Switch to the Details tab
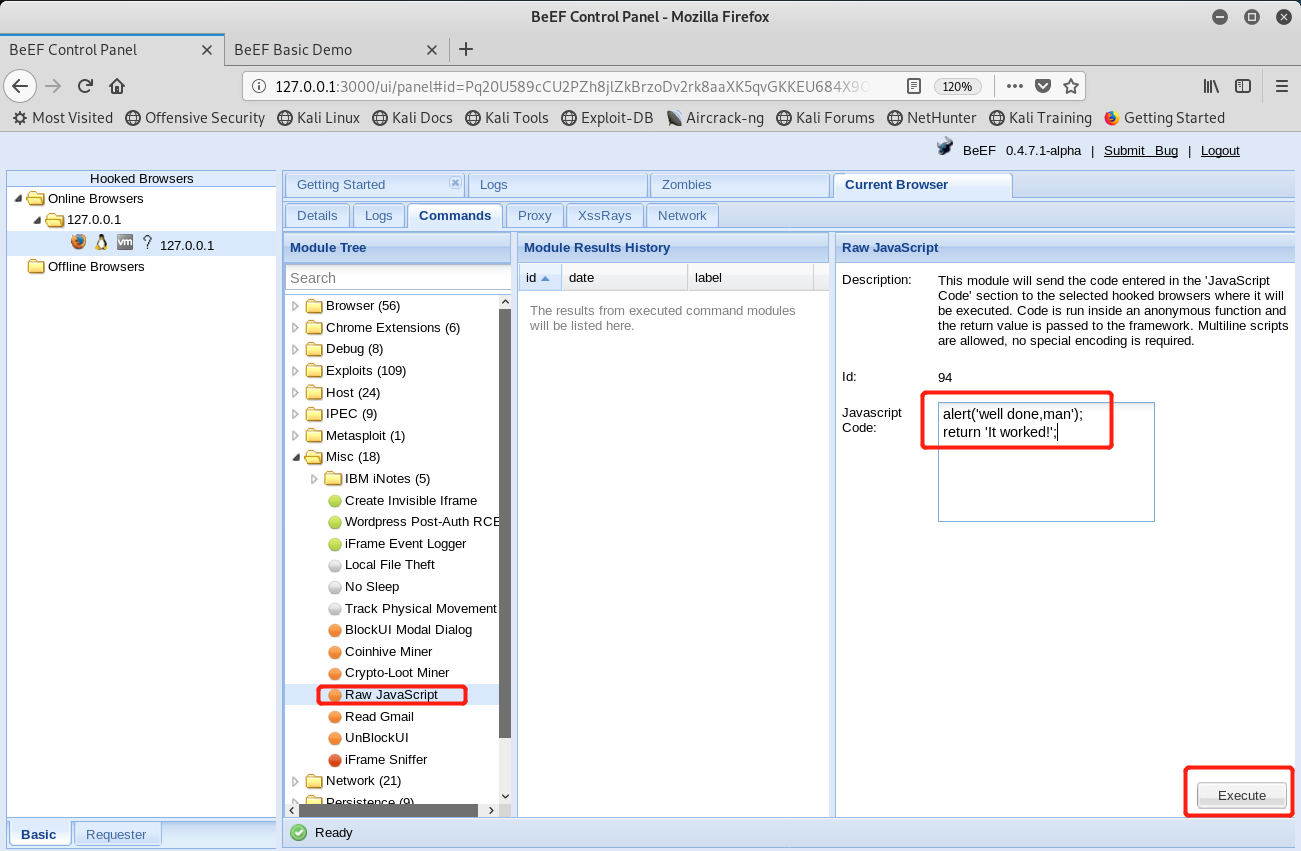The height and width of the screenshot is (851, 1301). pos(317,215)
